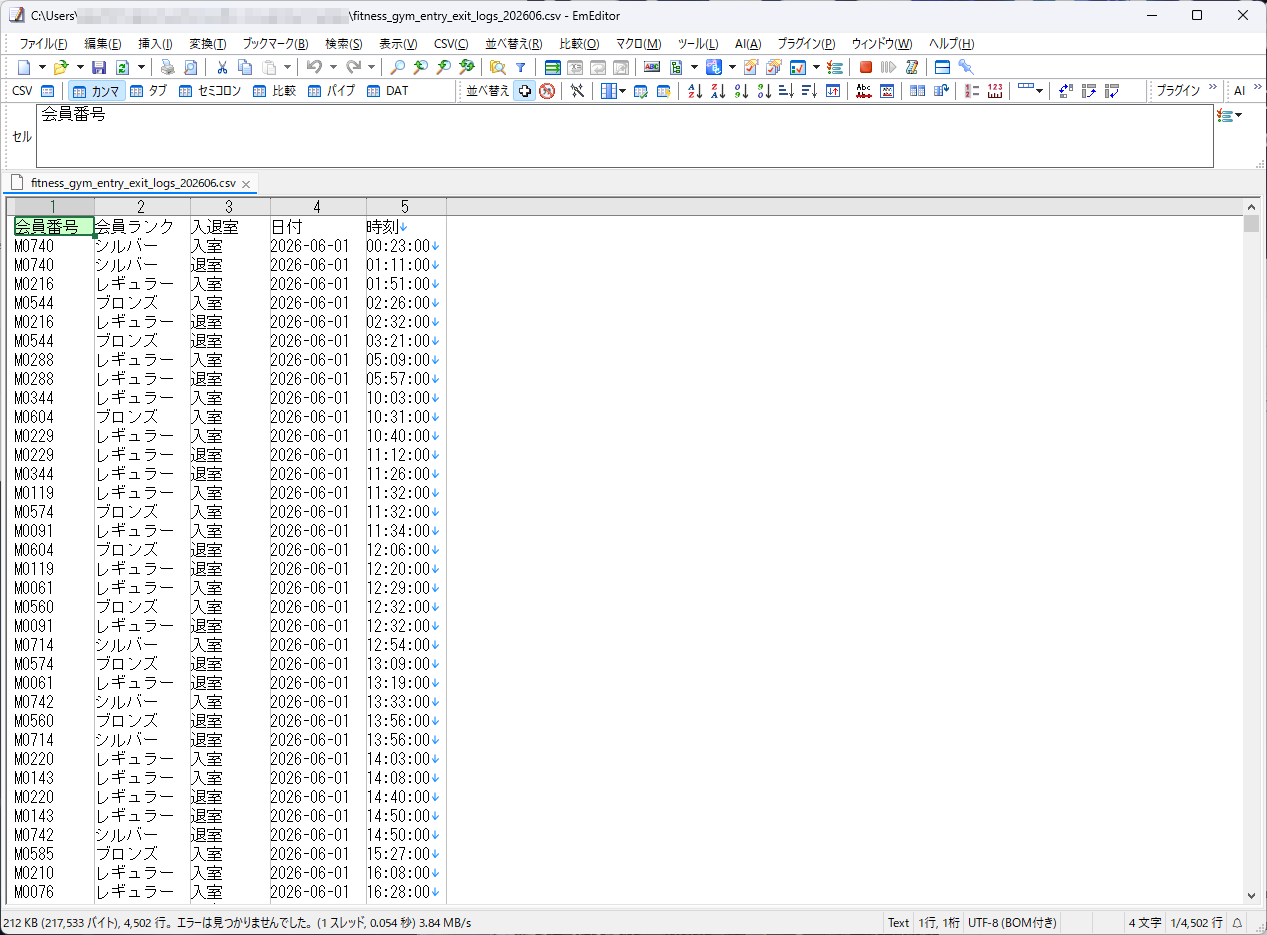
Task: Click the scroll down arrow
Action: coord(1251,897)
